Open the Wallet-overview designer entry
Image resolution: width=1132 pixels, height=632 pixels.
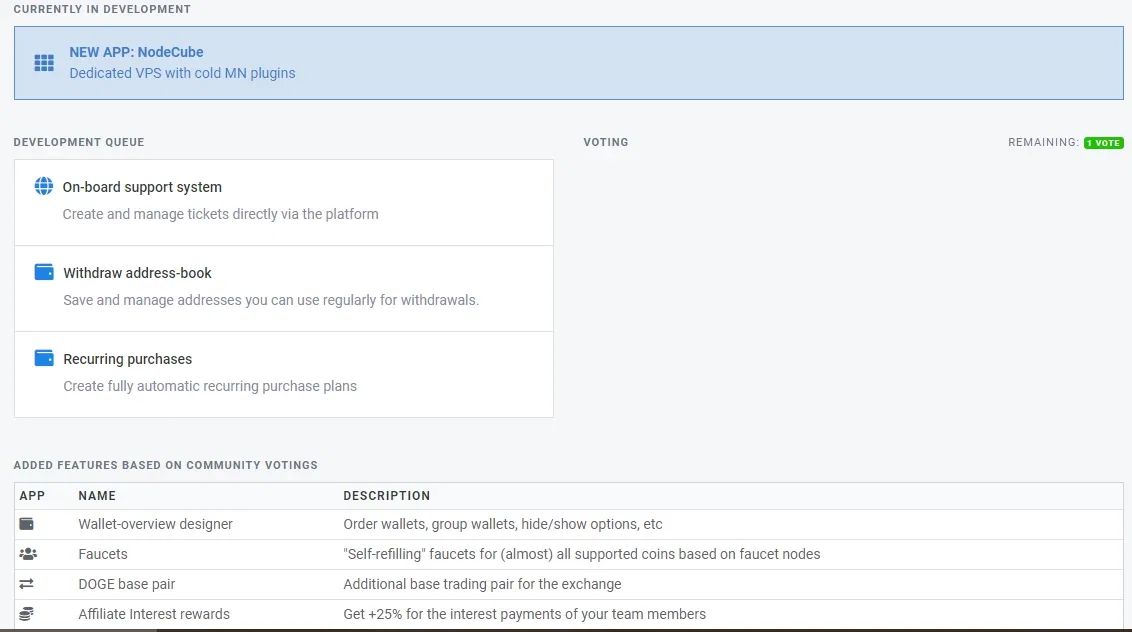coord(155,524)
